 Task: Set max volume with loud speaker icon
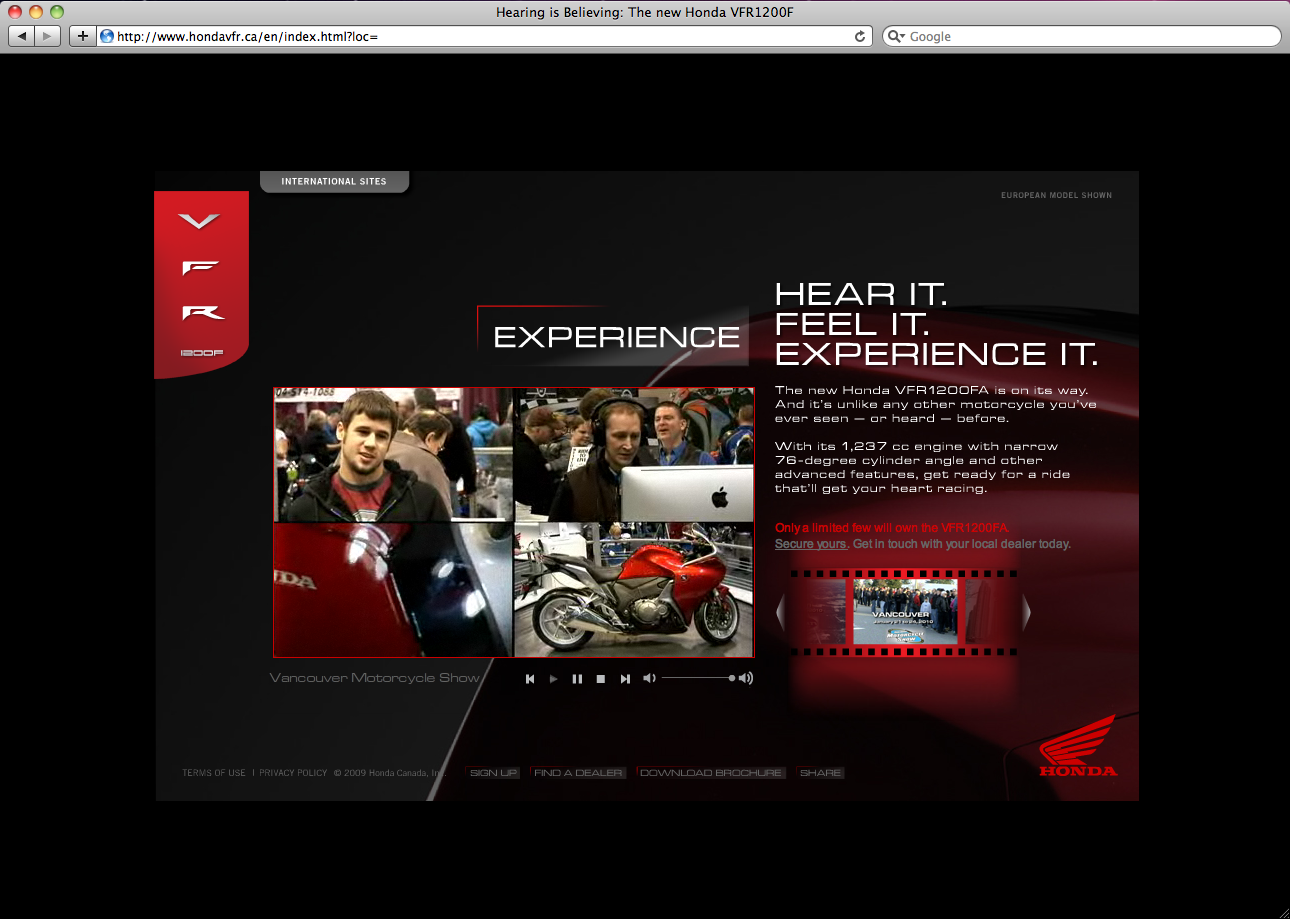746,678
